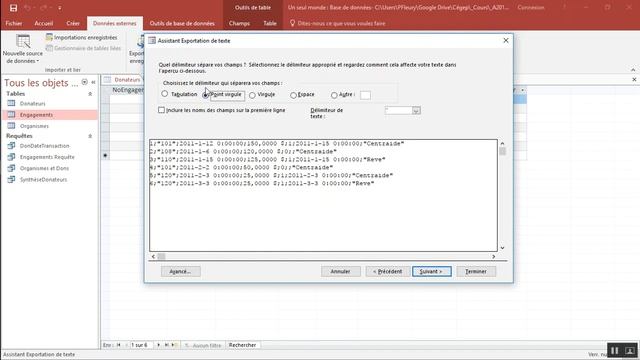Open the SynthèseDonateurs query icon
This screenshot has height=360, width=640.
point(11,179)
